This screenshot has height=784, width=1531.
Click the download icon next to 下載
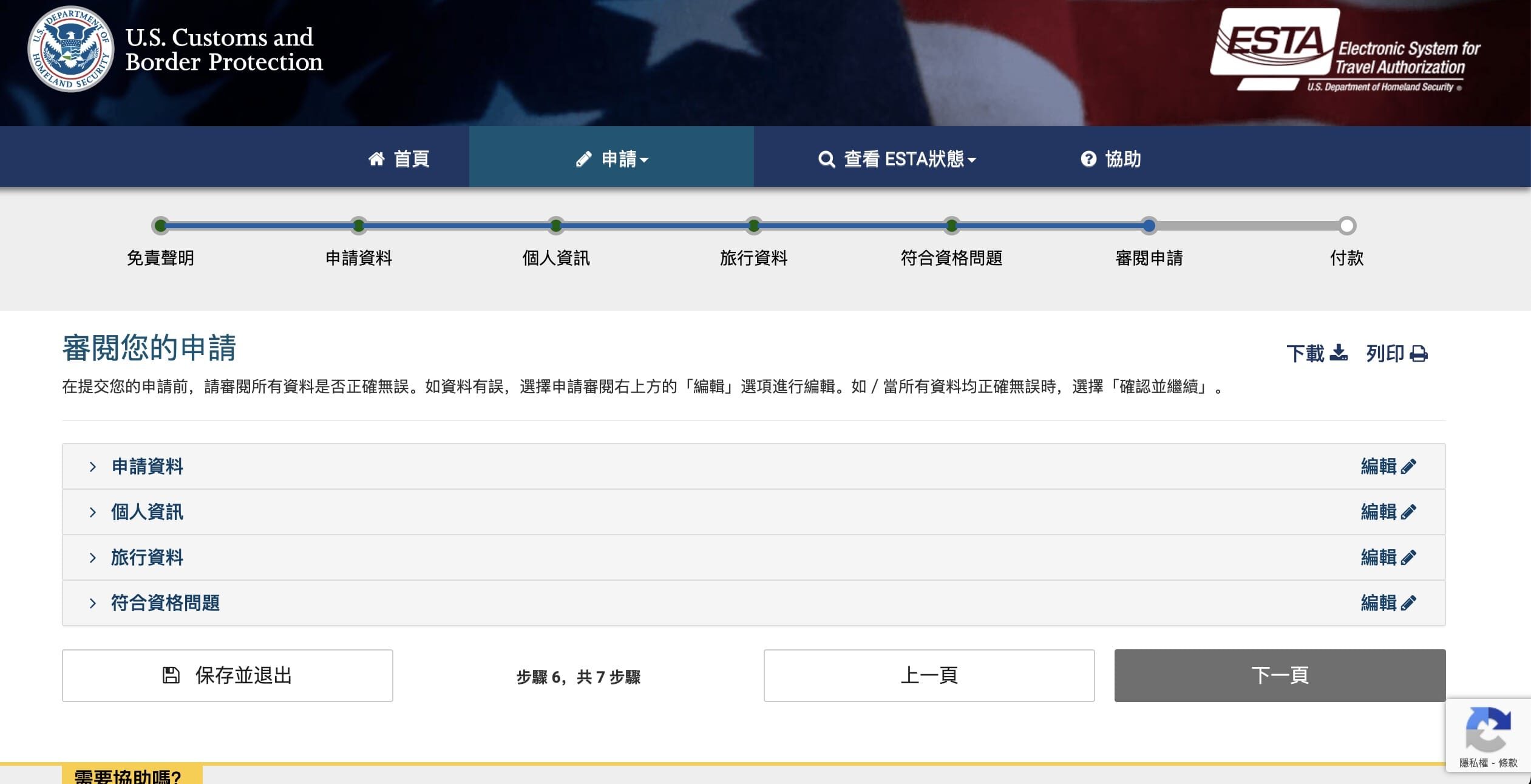pyautogui.click(x=1338, y=353)
